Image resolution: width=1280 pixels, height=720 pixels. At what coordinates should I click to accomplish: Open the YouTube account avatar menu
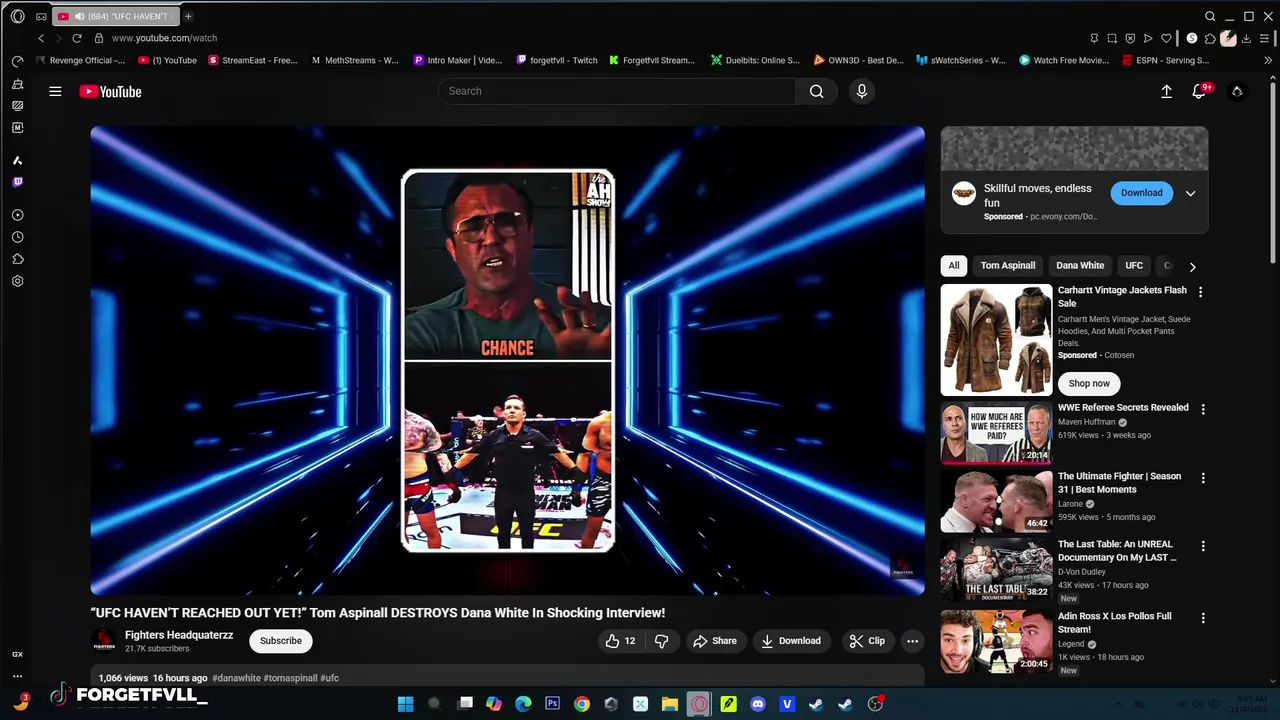point(1237,91)
